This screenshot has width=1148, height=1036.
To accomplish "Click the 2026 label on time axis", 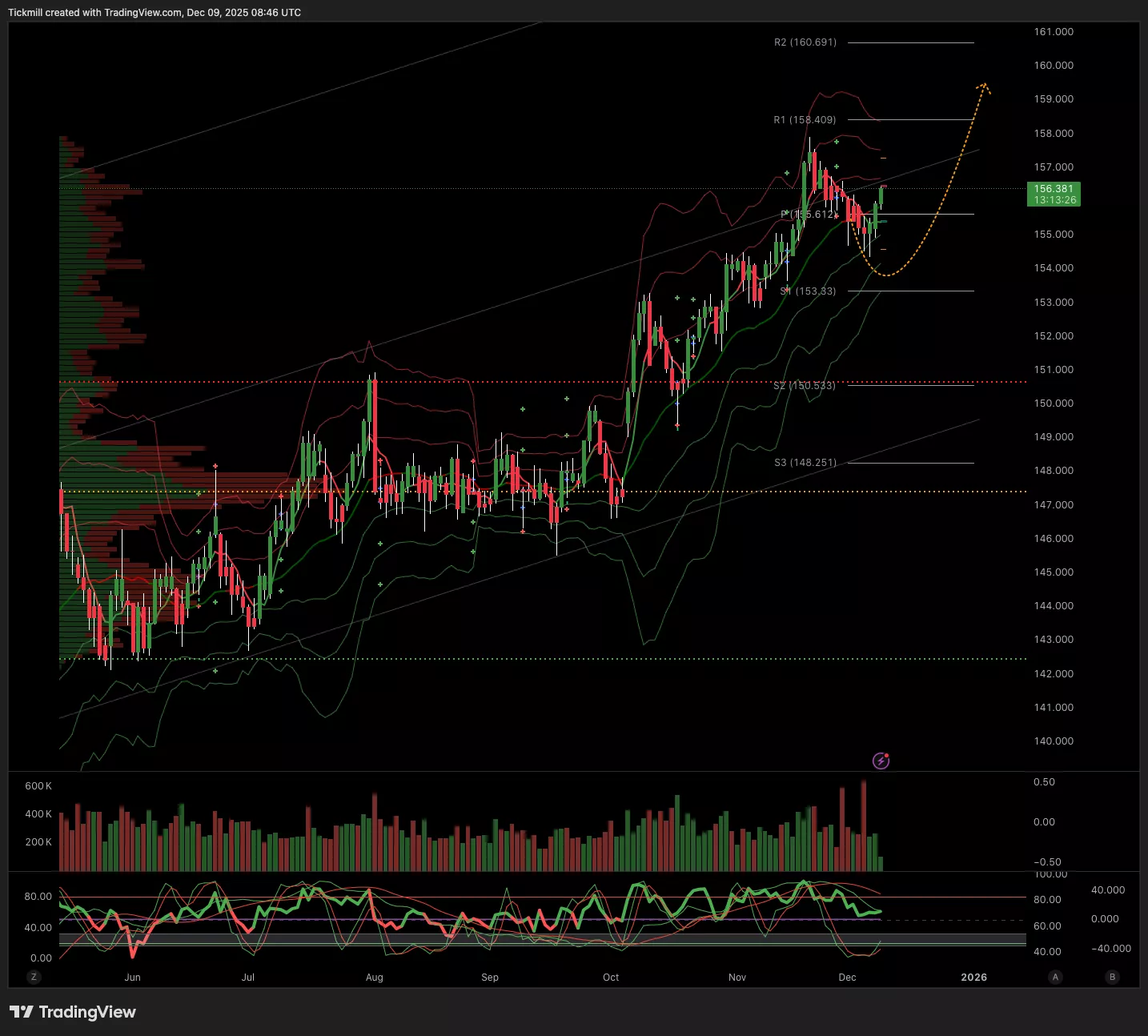I will coord(973,978).
